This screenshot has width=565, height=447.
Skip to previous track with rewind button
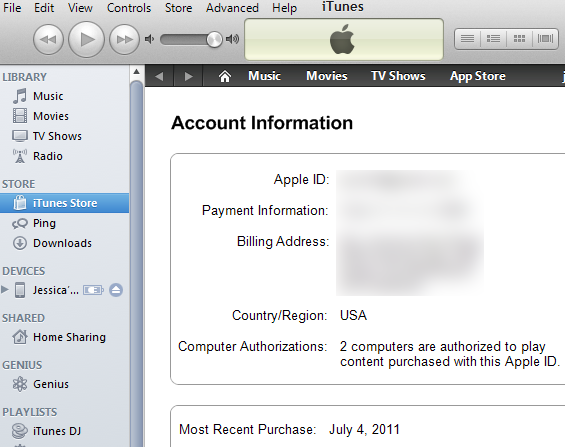click(48, 39)
